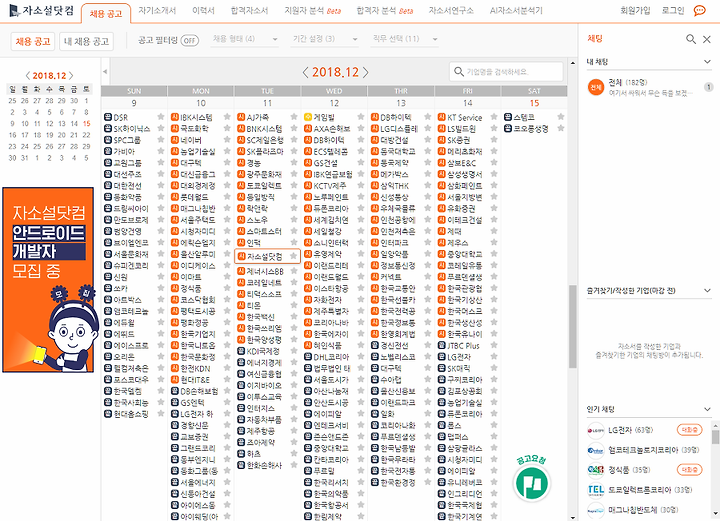Click the magnifier icon in company search box

(458, 72)
